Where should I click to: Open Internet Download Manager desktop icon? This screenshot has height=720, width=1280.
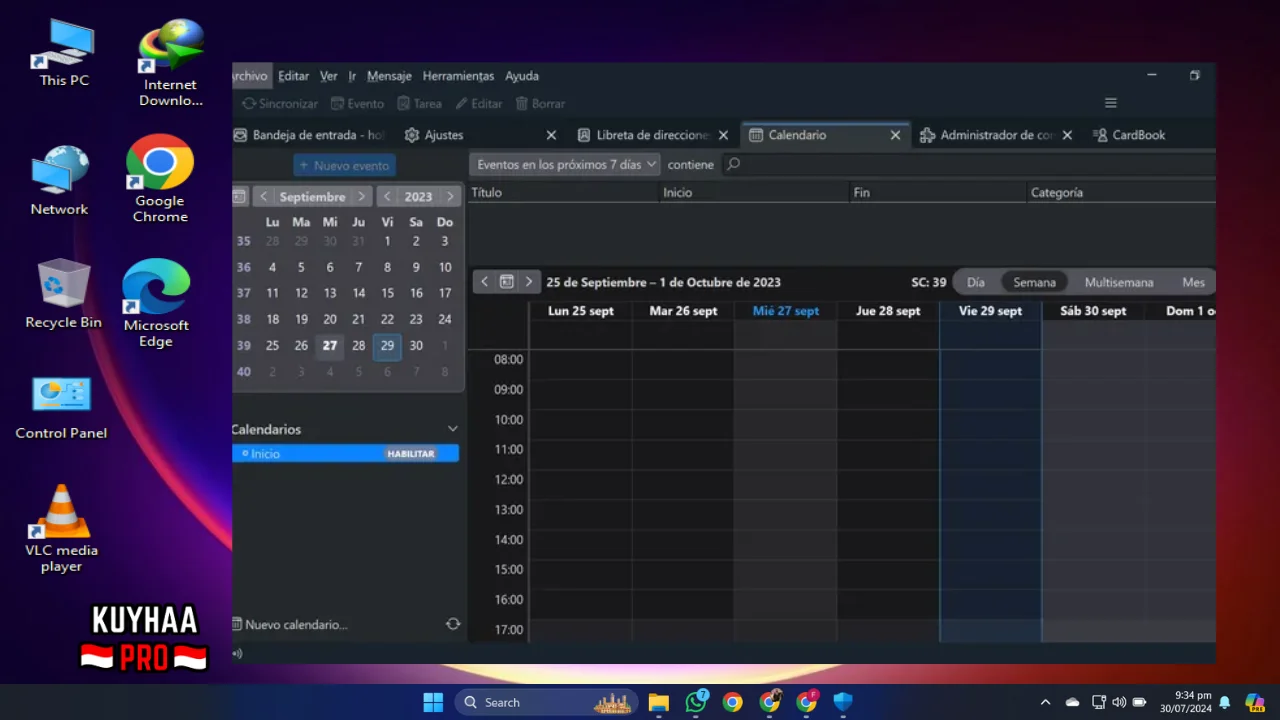pyautogui.click(x=171, y=62)
